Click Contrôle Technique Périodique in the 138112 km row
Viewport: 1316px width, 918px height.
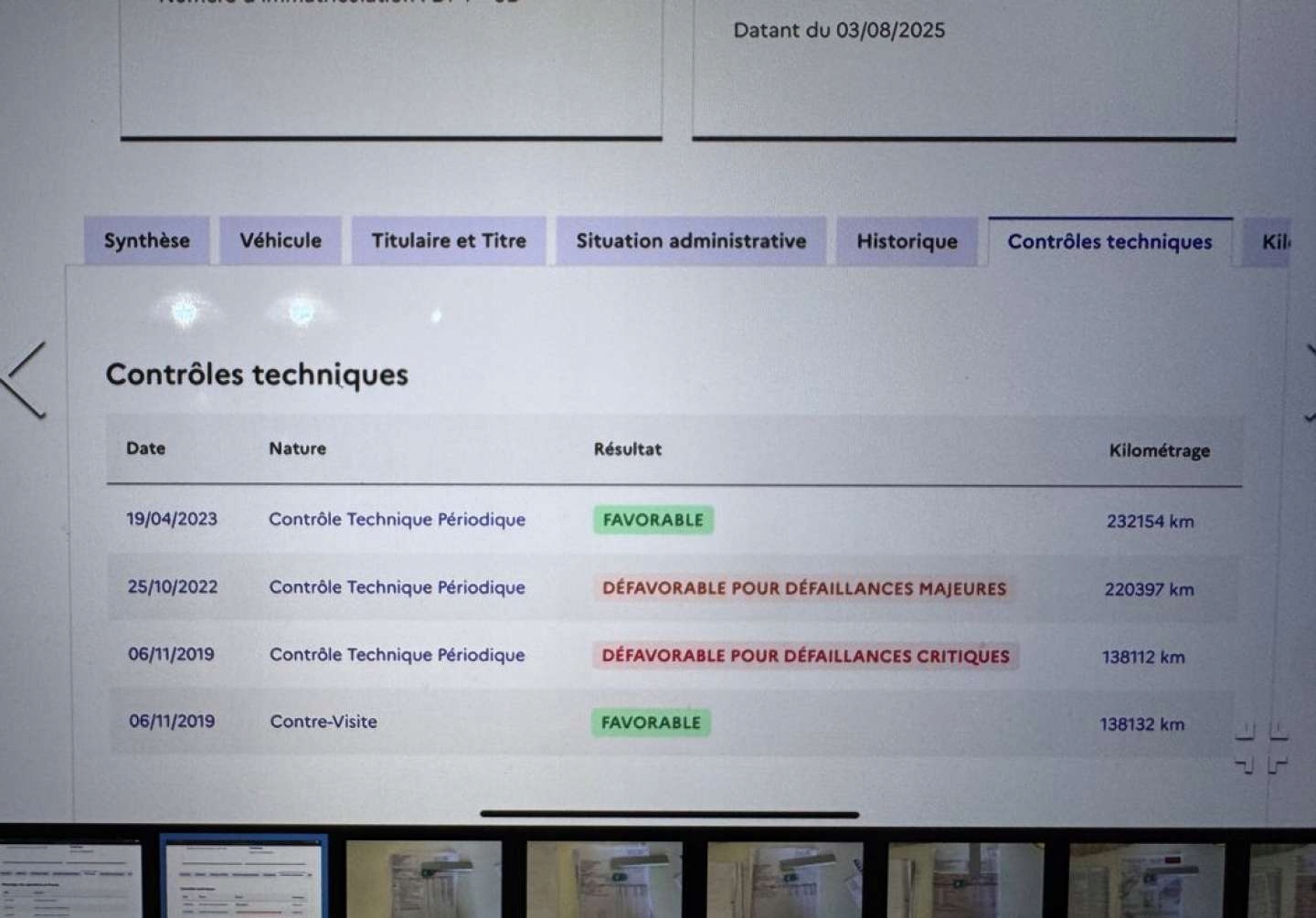(398, 655)
